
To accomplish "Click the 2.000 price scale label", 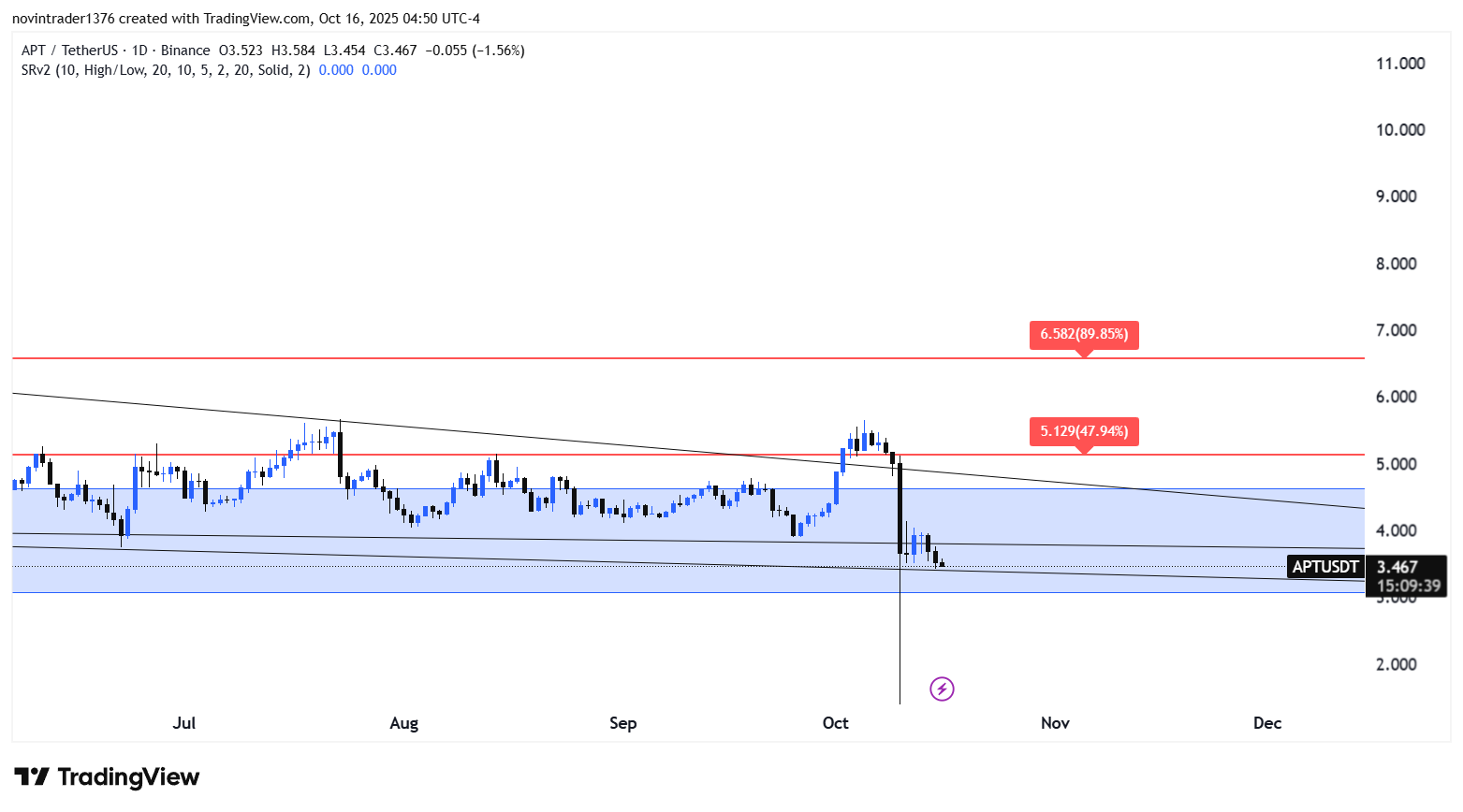I will pos(1396,664).
